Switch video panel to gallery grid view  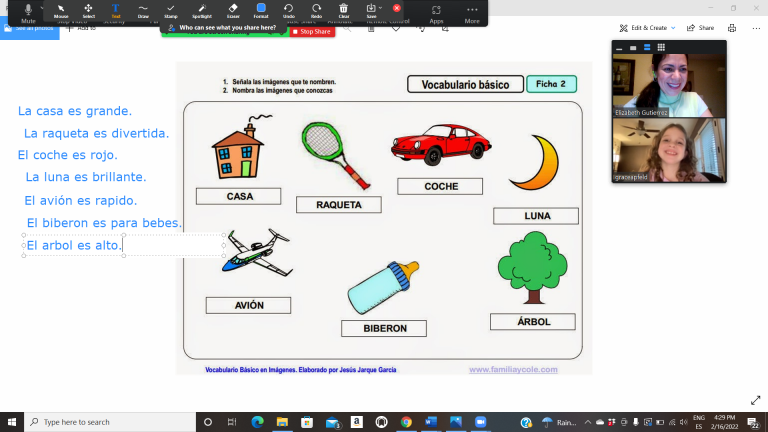pyautogui.click(x=661, y=48)
